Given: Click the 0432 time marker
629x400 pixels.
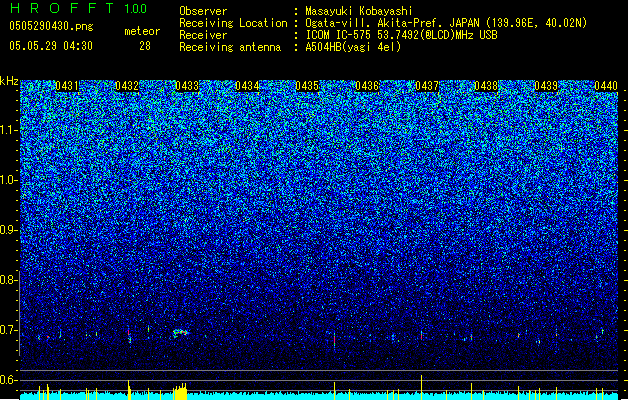Looking at the screenshot, I should click(x=127, y=86).
